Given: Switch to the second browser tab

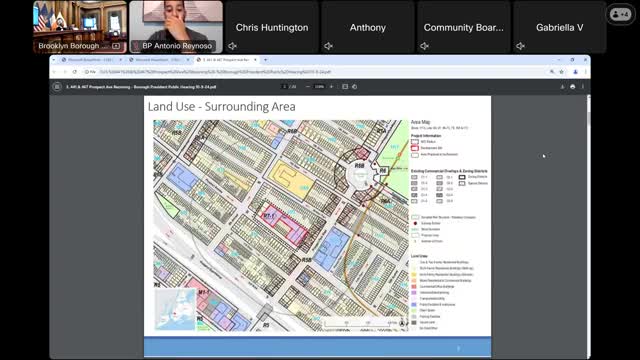Looking at the screenshot, I should (158, 60).
